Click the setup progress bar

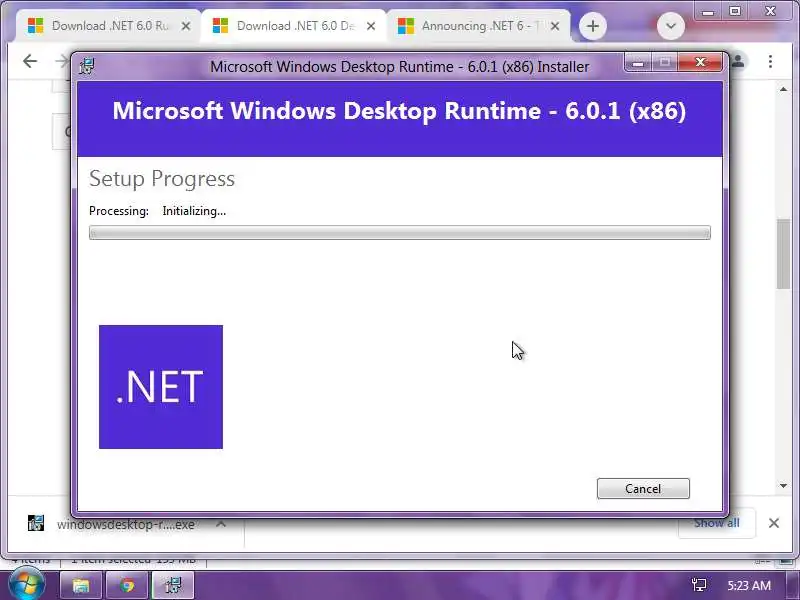tap(399, 233)
